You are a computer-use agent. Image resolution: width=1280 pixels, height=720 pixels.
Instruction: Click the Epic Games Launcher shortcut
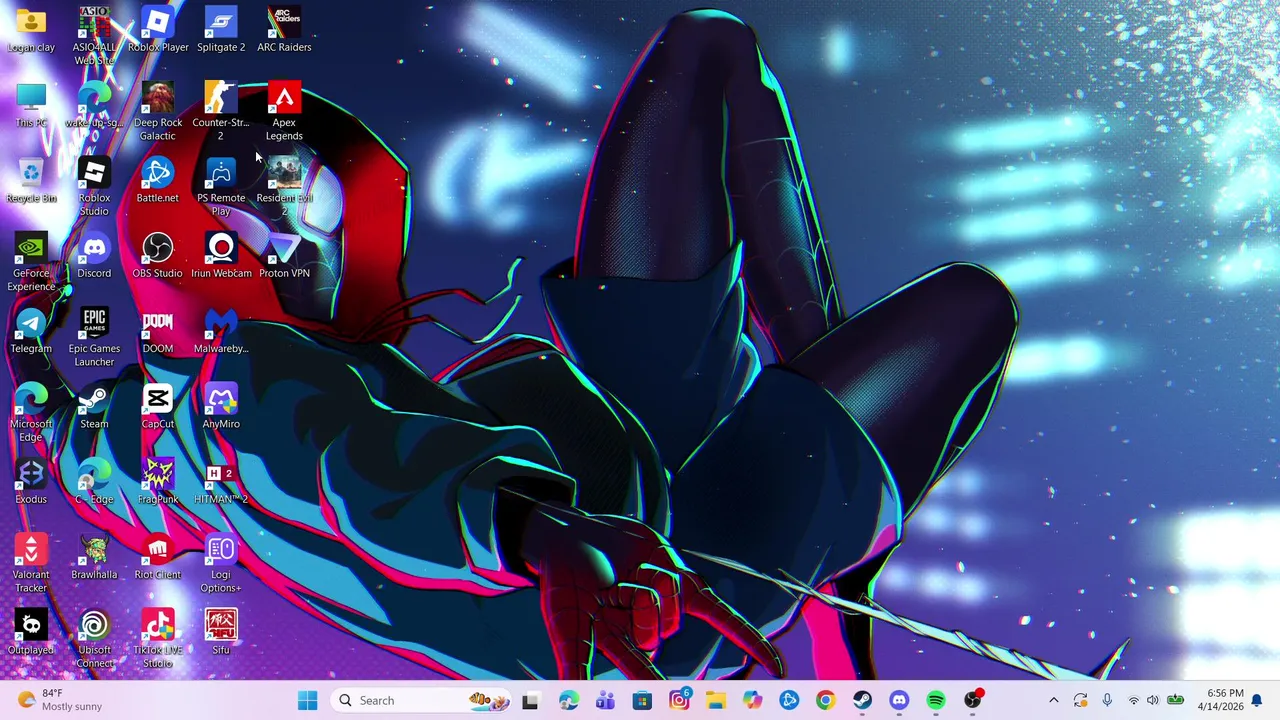pos(94,338)
